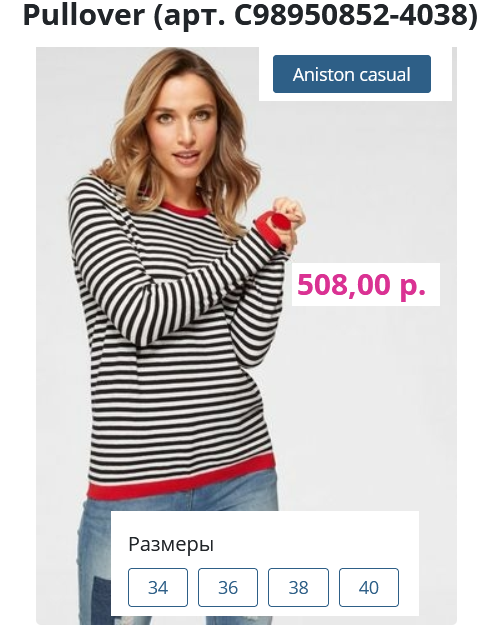Image resolution: width=500 pixels, height=636 pixels.
Task: Choose size 36
Action: coord(228,587)
